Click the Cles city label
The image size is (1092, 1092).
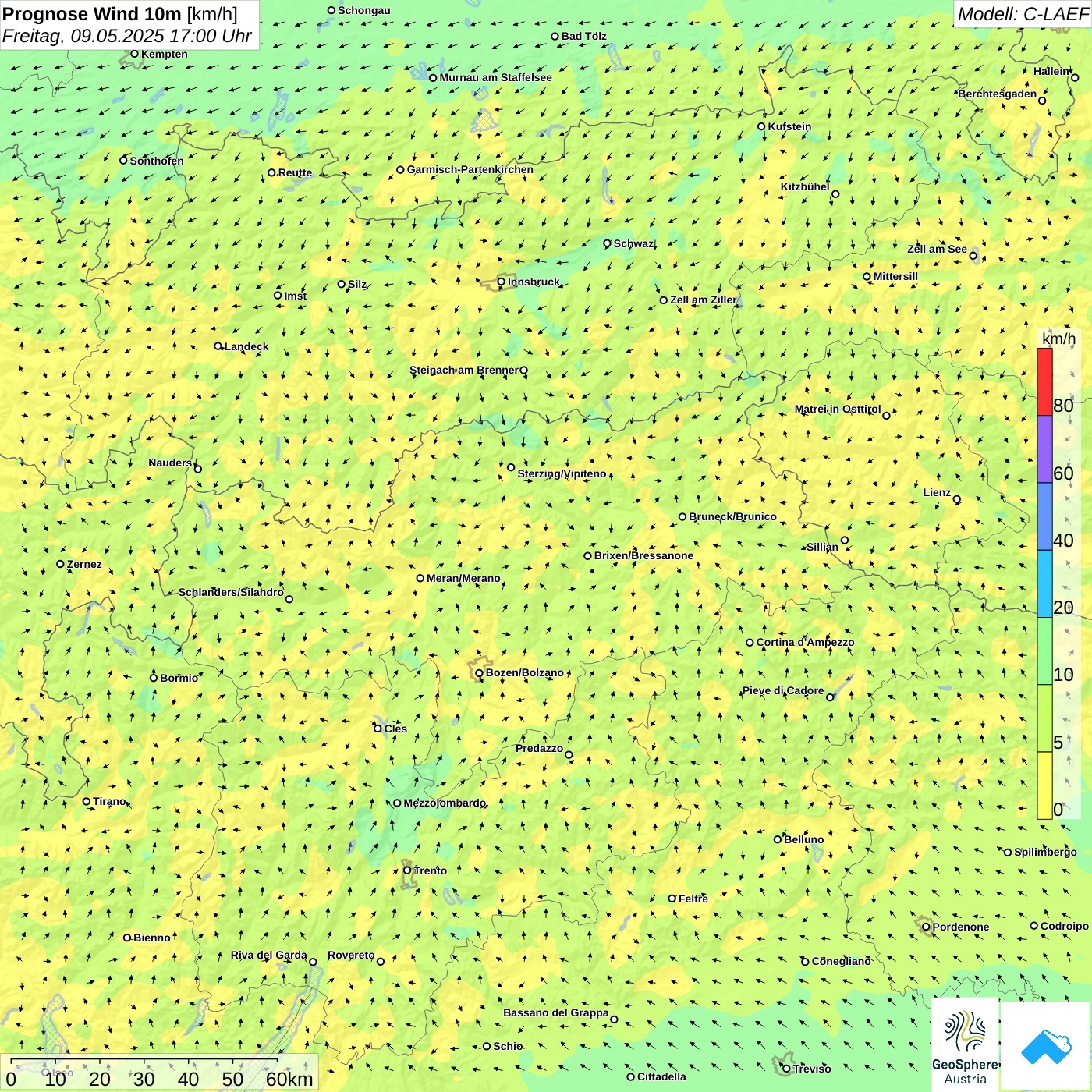pos(395,729)
